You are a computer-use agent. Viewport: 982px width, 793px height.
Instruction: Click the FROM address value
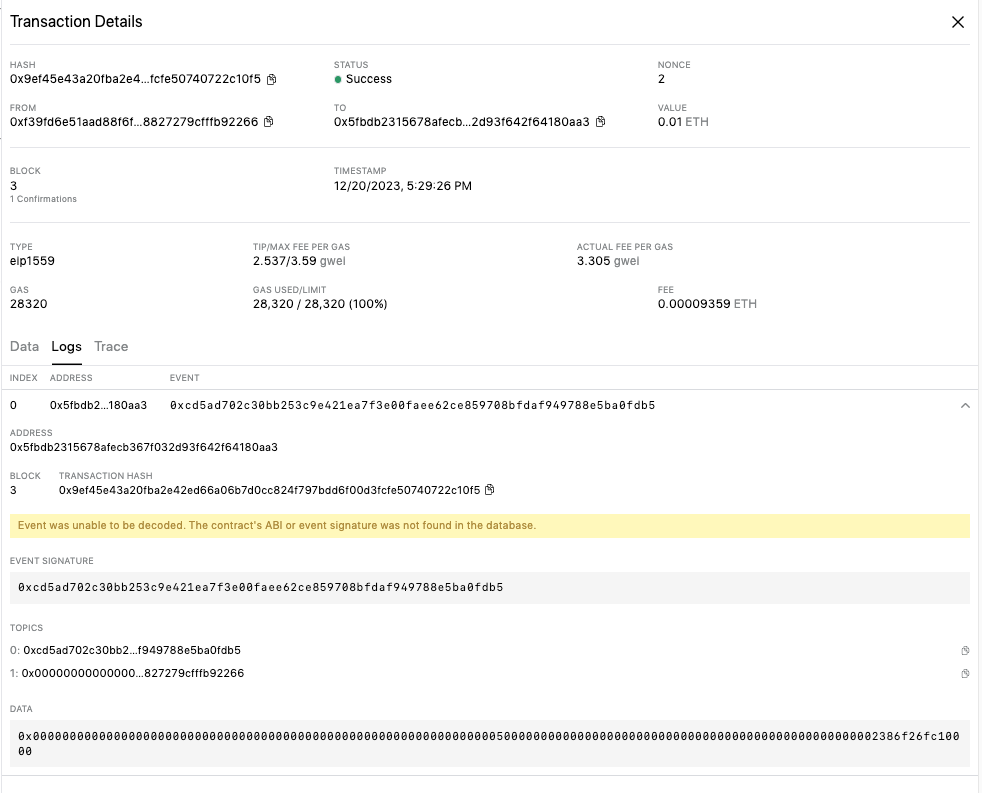coord(135,121)
